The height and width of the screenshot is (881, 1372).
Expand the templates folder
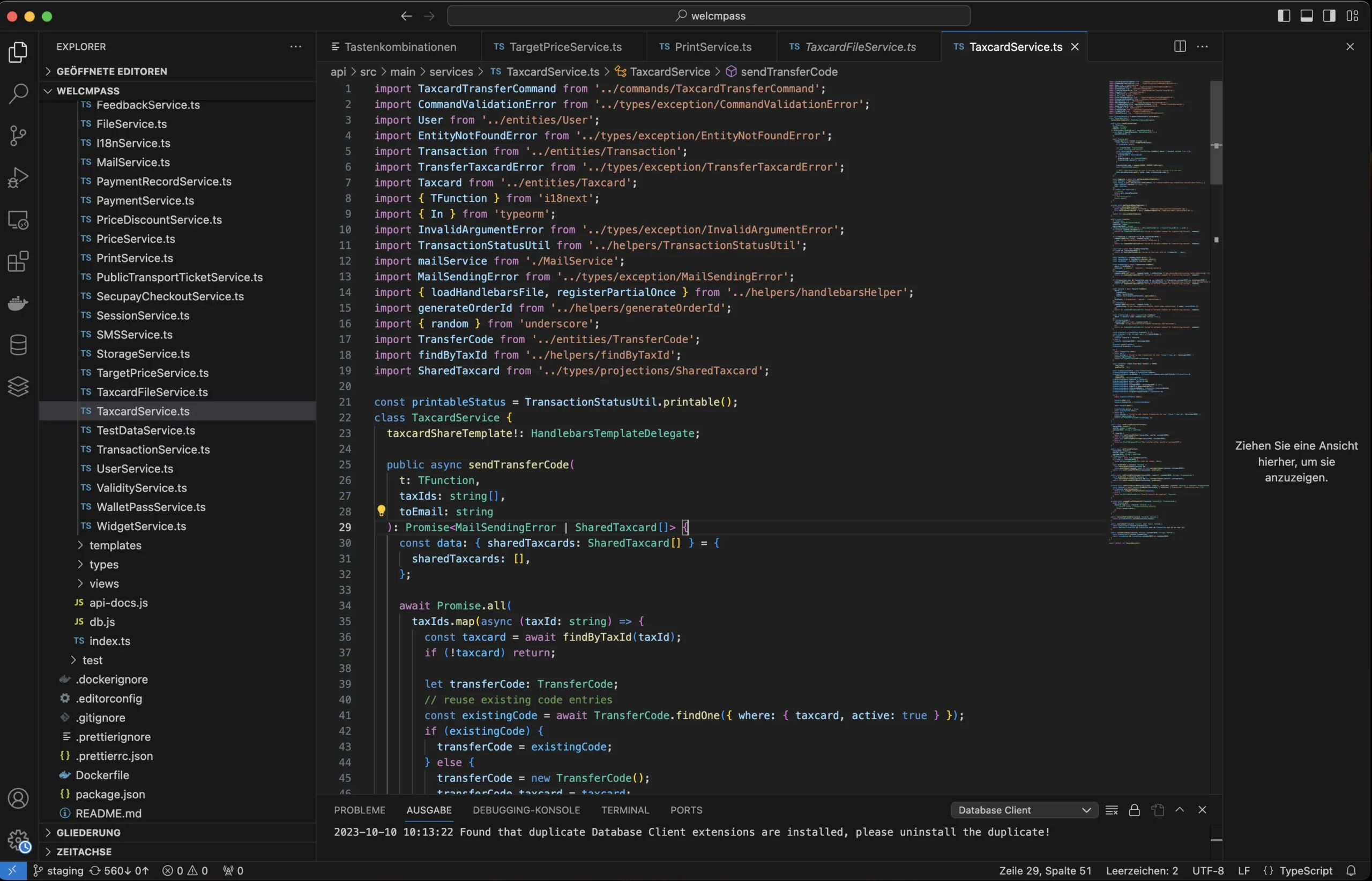115,545
